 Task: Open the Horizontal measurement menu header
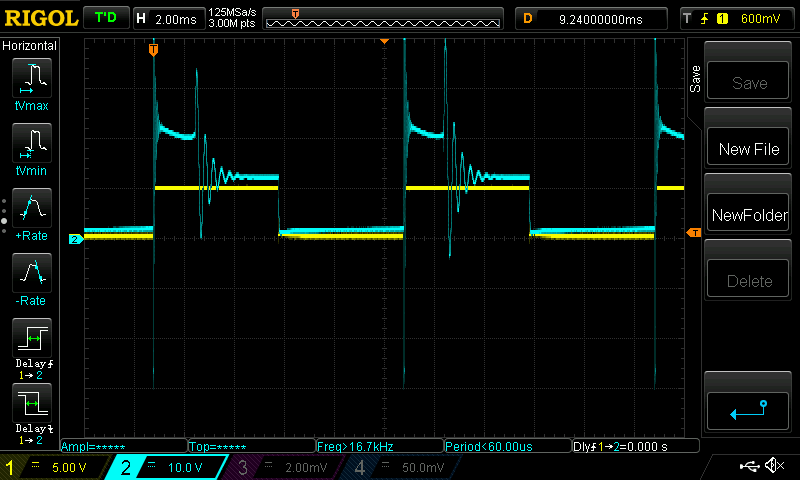(x=30, y=46)
